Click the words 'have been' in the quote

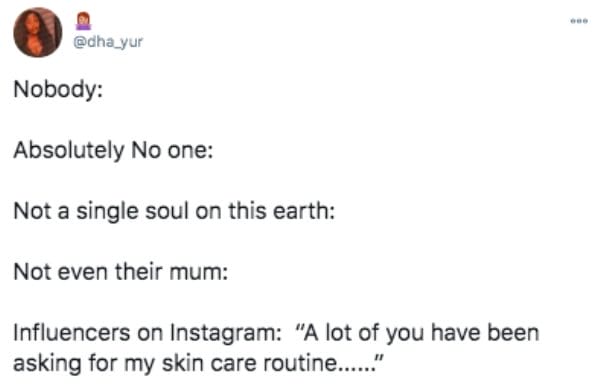486,333
